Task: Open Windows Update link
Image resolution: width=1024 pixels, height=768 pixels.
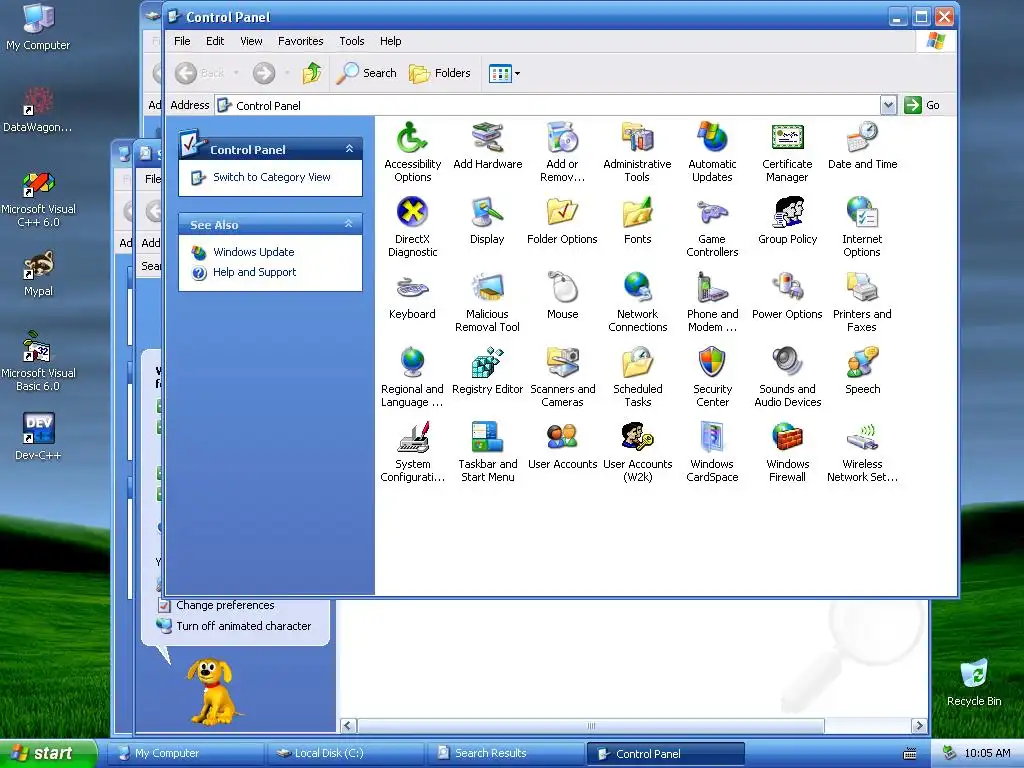Action: tap(253, 252)
